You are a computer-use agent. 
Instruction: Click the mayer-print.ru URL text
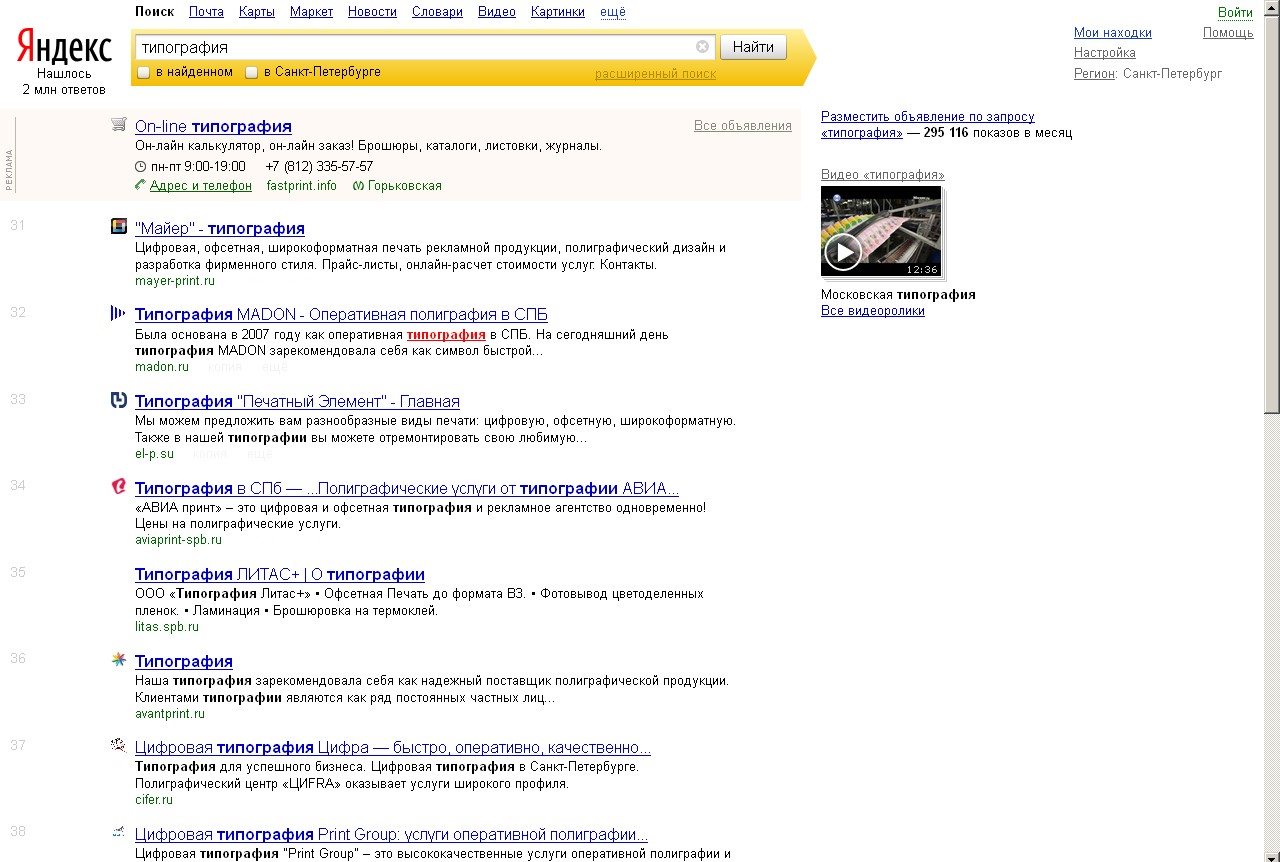pos(175,281)
